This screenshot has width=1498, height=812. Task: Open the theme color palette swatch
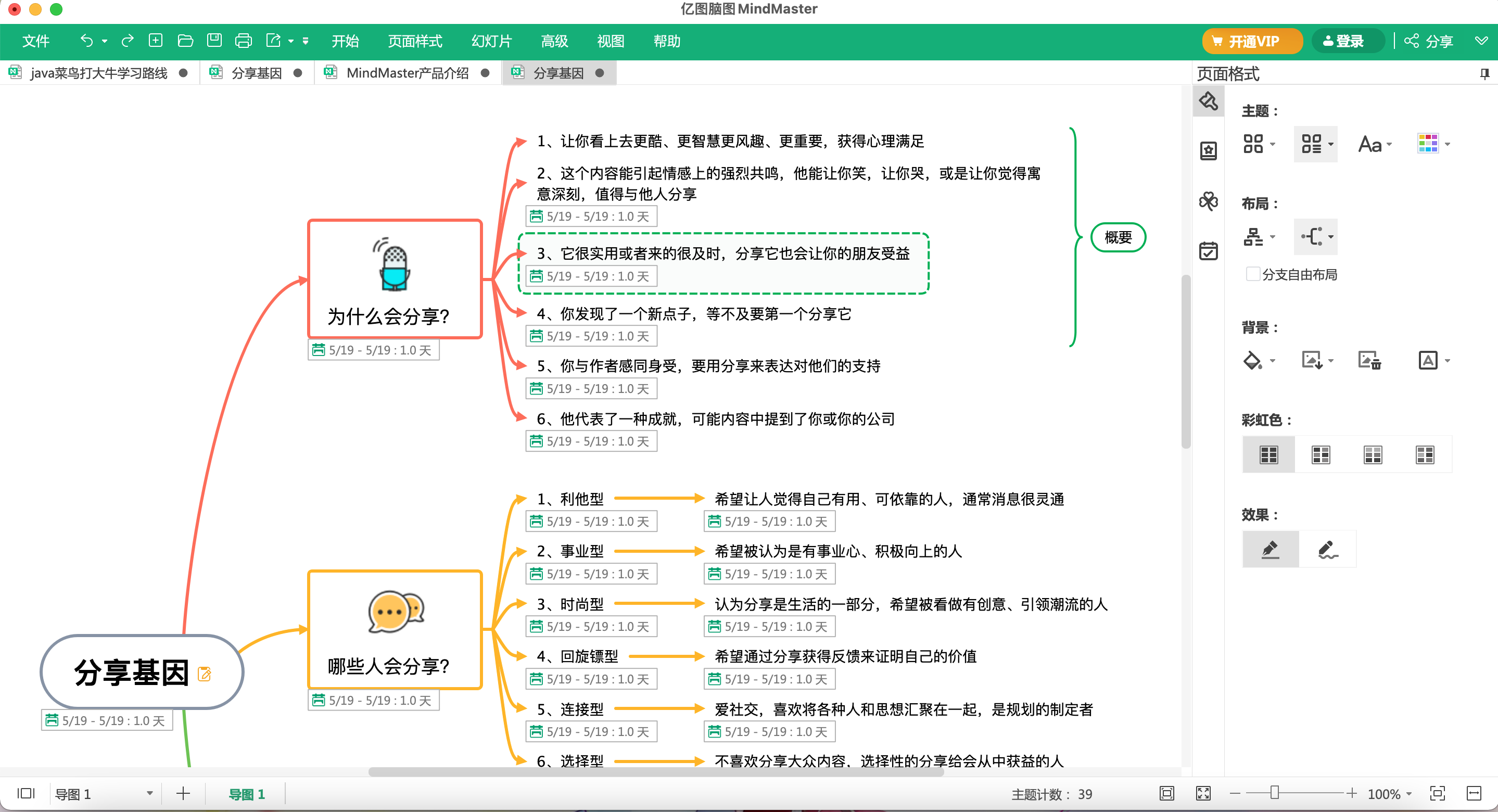pyautogui.click(x=1428, y=144)
